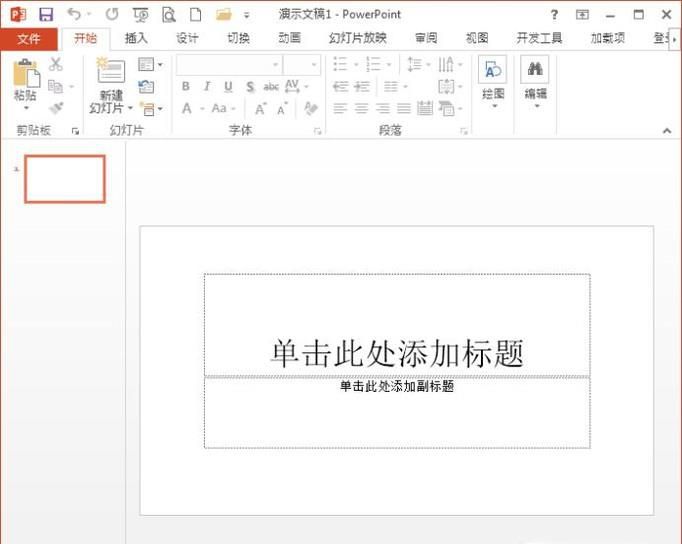682x544 pixels.
Task: Click the 文件 button
Action: coord(29,38)
